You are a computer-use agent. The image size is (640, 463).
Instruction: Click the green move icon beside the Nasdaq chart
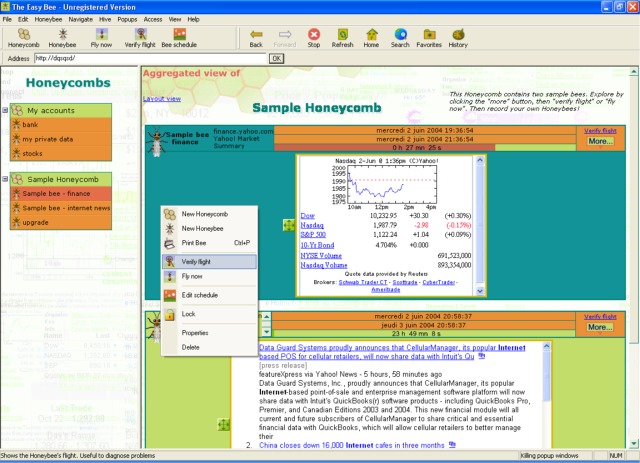[x=289, y=225]
